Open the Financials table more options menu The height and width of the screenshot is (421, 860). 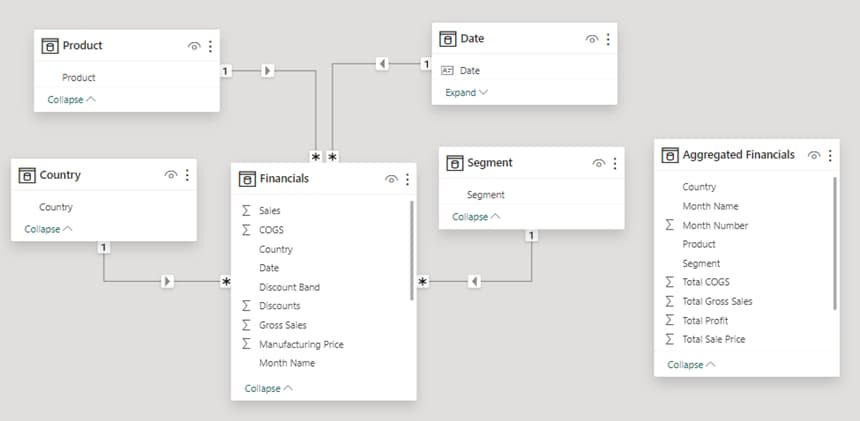point(407,179)
